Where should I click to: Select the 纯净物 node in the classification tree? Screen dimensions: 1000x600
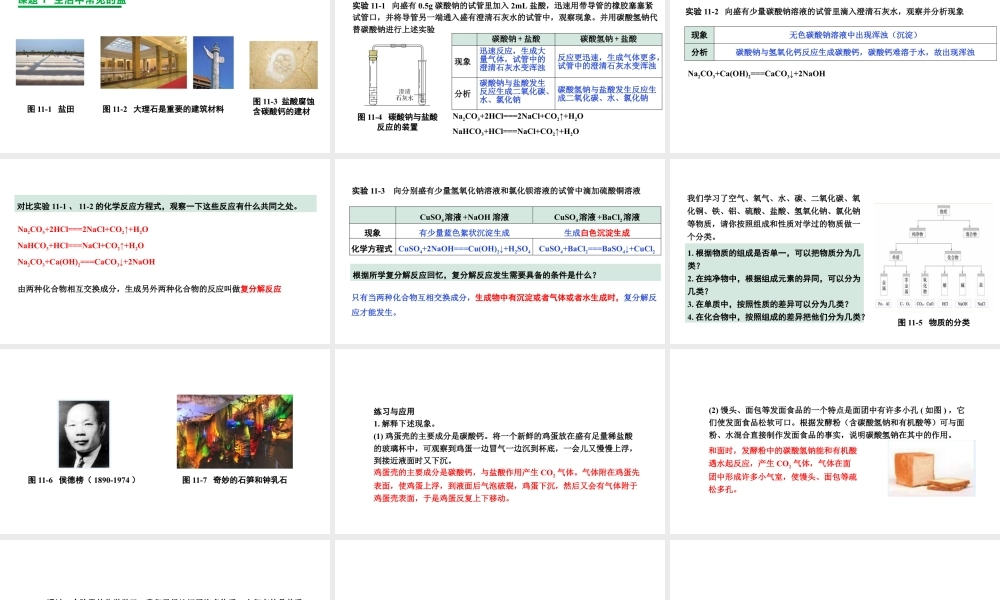coord(918,233)
